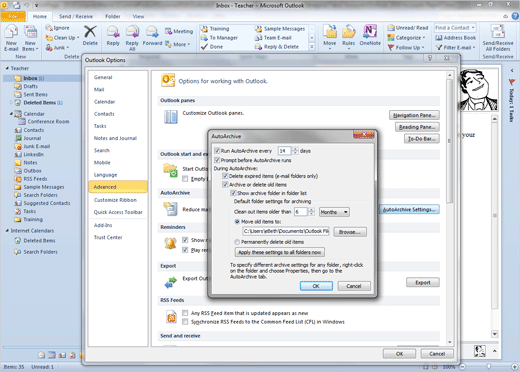Switch to the Send / Receive tab
This screenshot has width=520, height=372.
(x=76, y=16)
